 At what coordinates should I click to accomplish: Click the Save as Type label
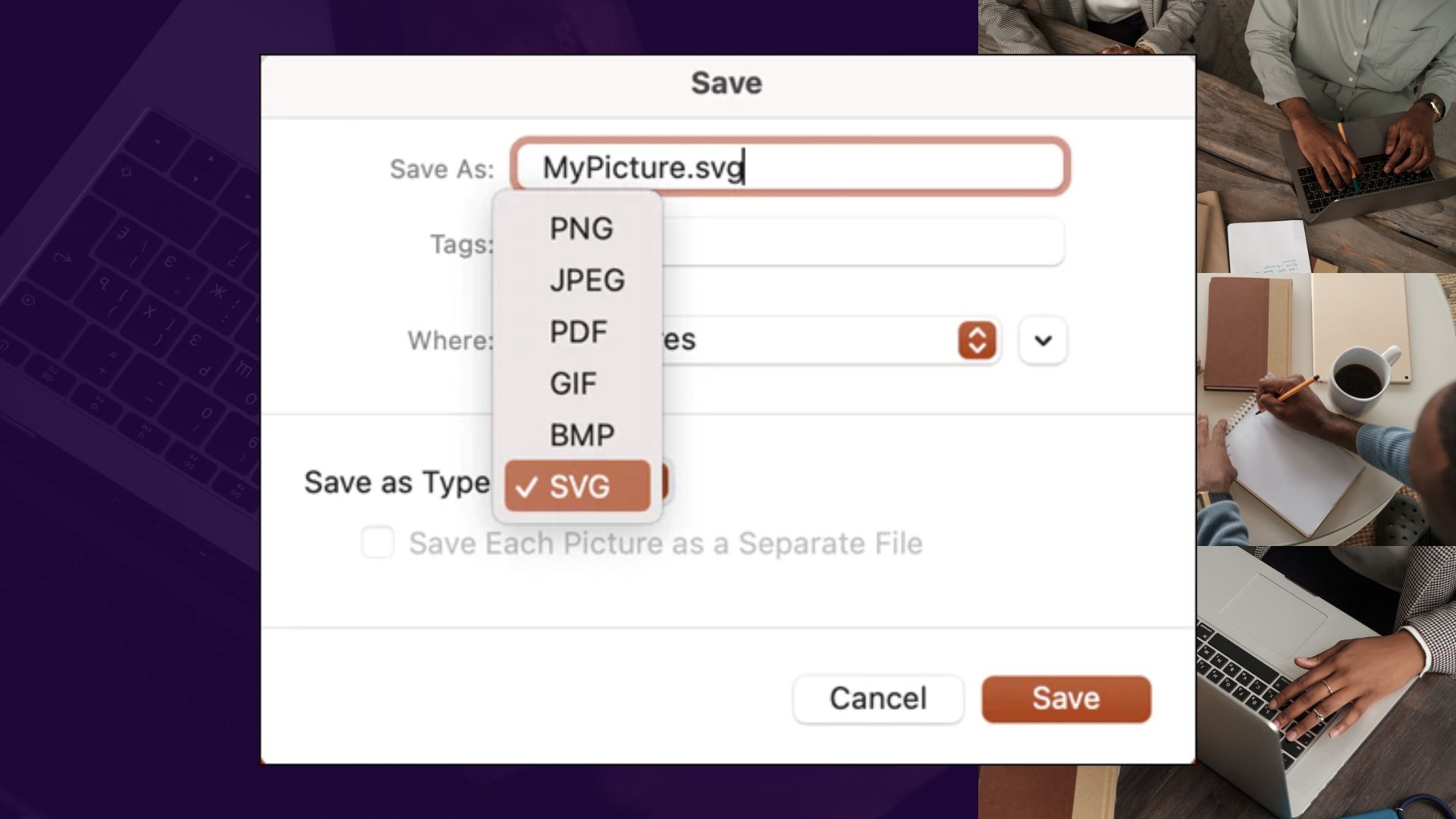(397, 483)
